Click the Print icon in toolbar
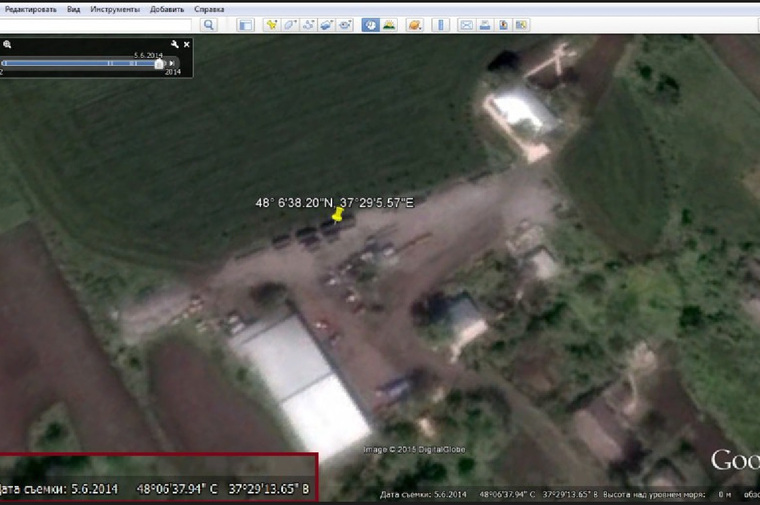This screenshot has width=760, height=505. (x=485, y=25)
